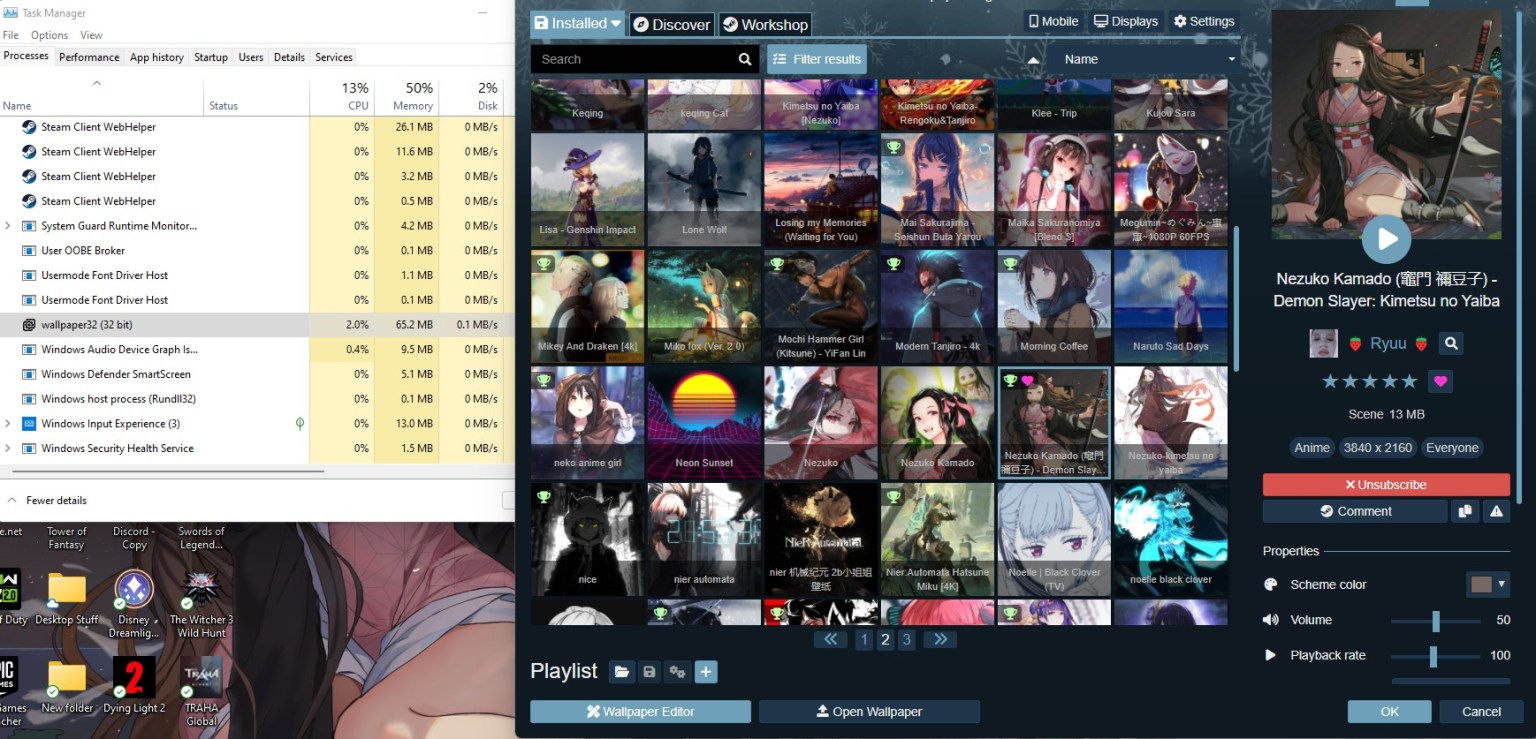Image resolution: width=1536 pixels, height=739 pixels.
Task: Open the playlist folder icon
Action: pyautogui.click(x=622, y=672)
